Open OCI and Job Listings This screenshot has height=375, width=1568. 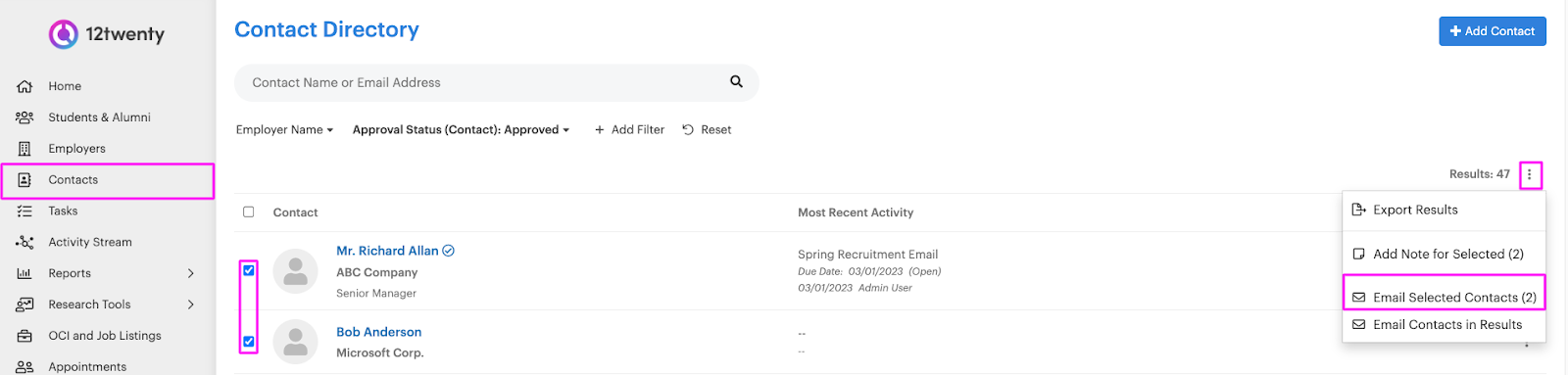(x=105, y=336)
